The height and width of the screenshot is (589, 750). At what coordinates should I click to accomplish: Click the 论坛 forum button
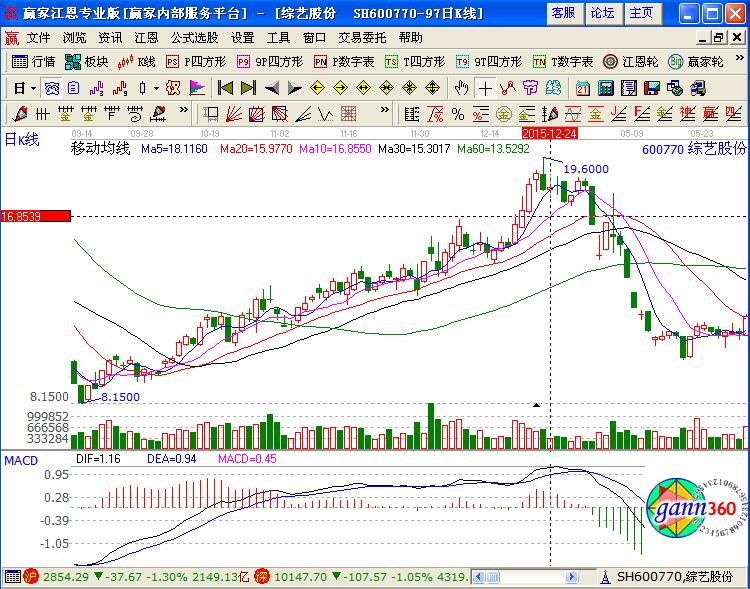(x=602, y=13)
